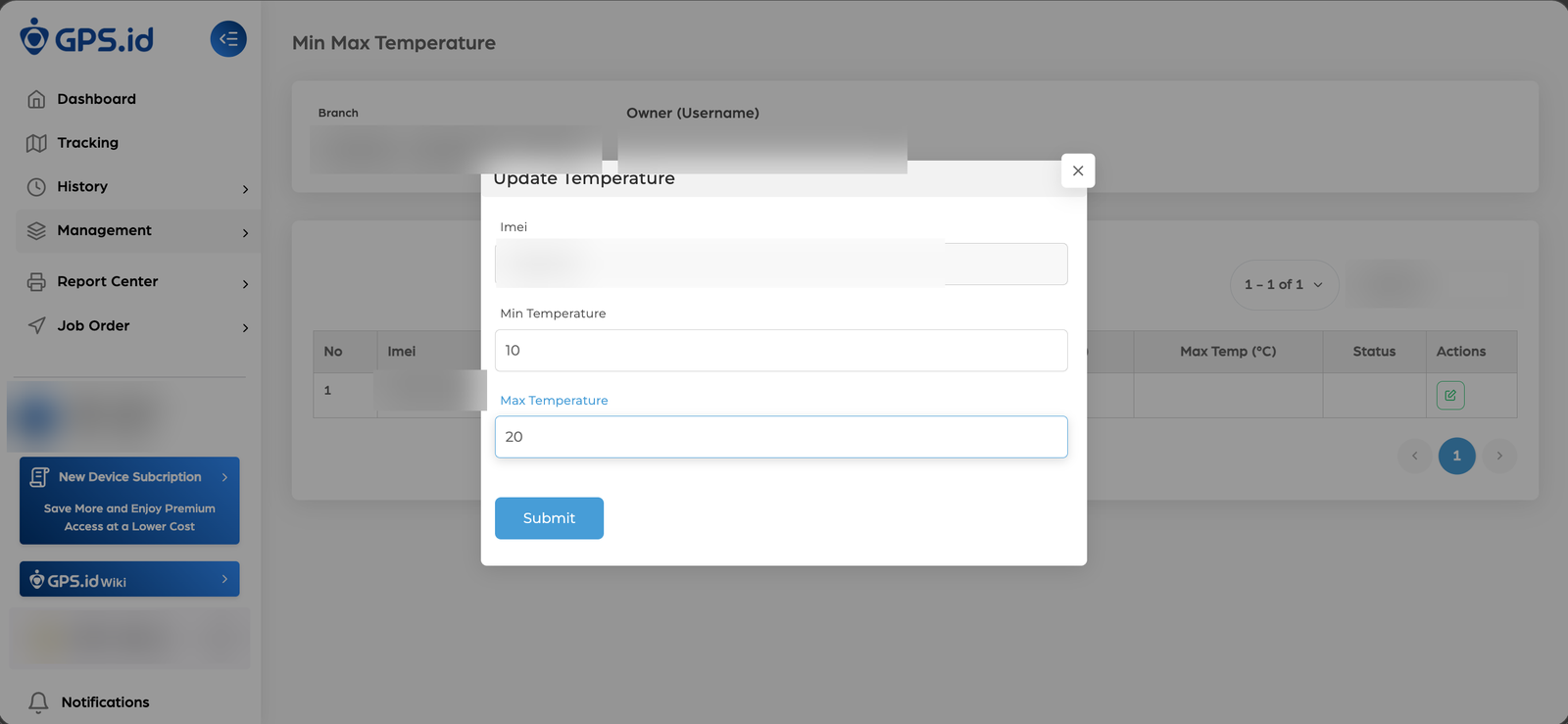
Task: Click the 'Owner (Username)' label
Action: 693,113
